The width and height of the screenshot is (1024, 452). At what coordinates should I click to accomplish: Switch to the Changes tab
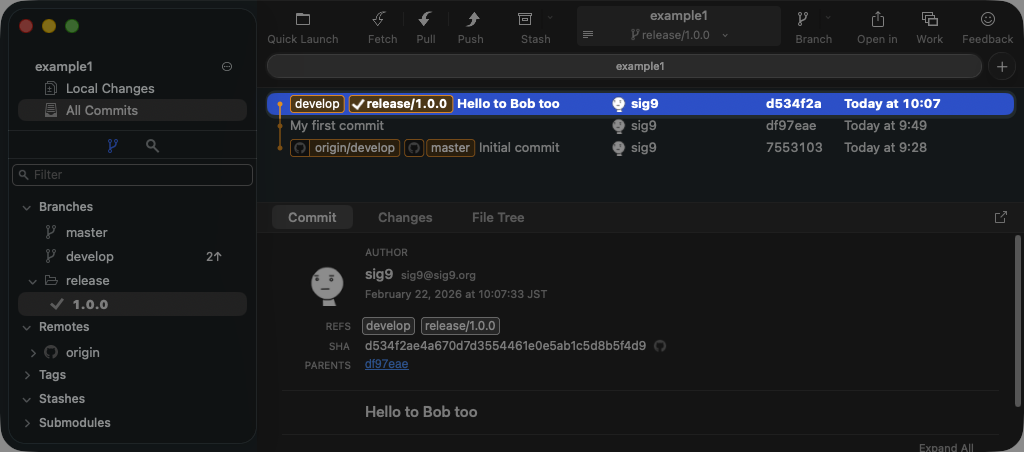[405, 217]
